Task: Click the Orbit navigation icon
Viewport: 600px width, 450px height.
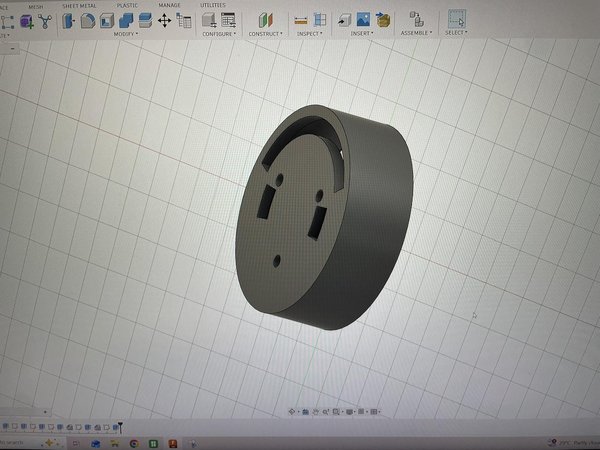Action: coord(292,412)
